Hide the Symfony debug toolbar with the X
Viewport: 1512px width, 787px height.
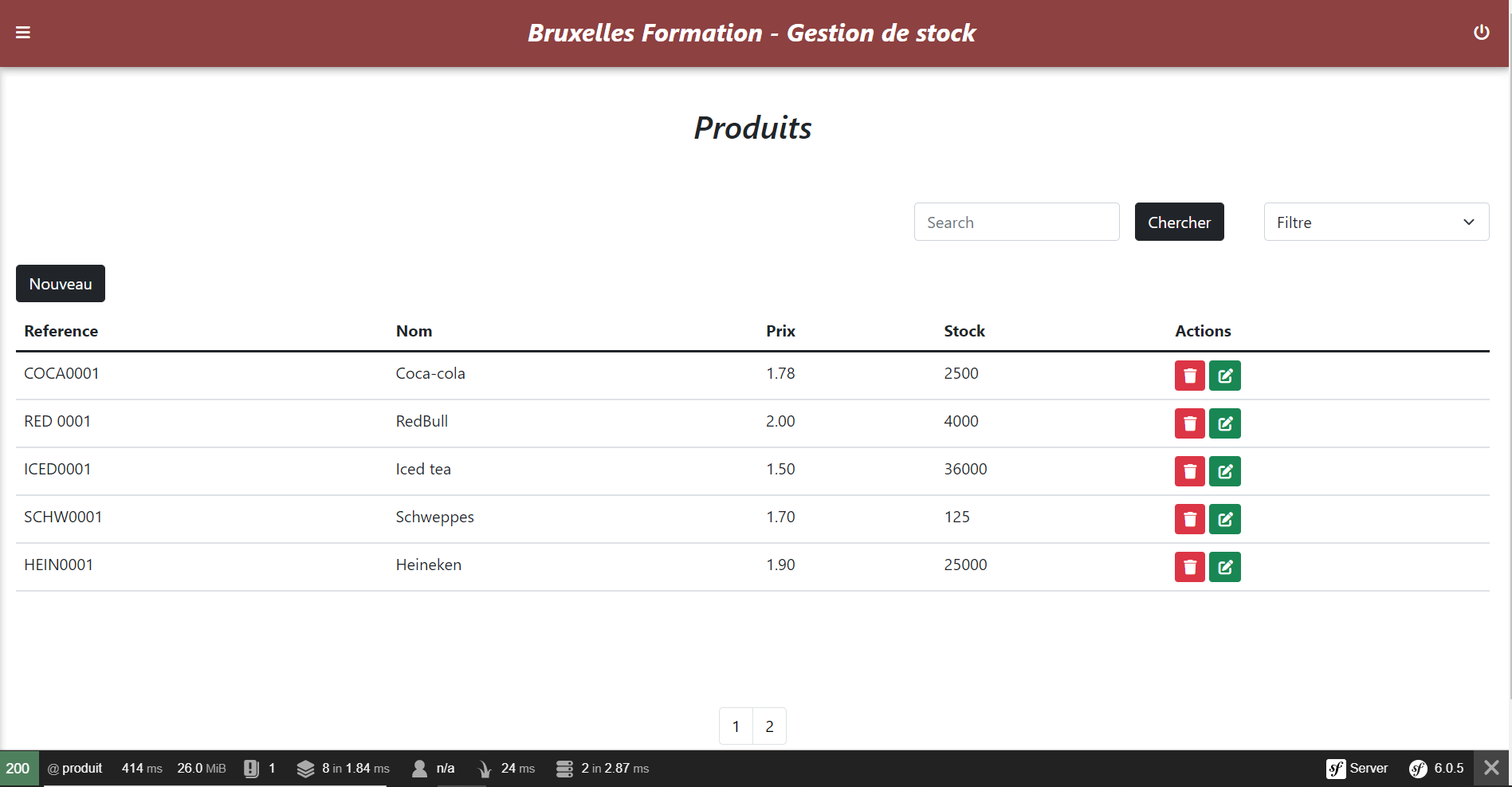tap(1492, 768)
